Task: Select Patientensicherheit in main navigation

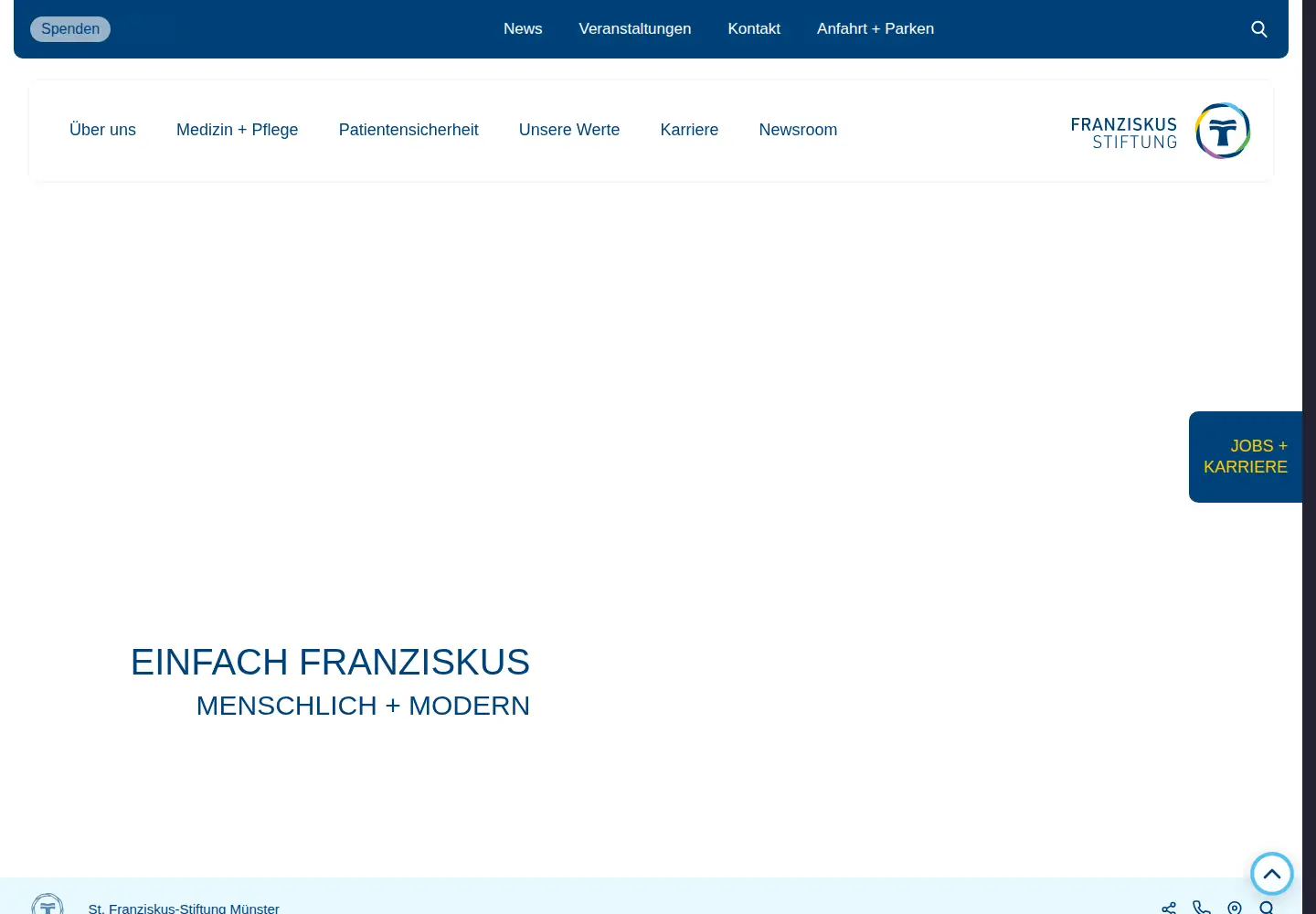Action: (409, 130)
